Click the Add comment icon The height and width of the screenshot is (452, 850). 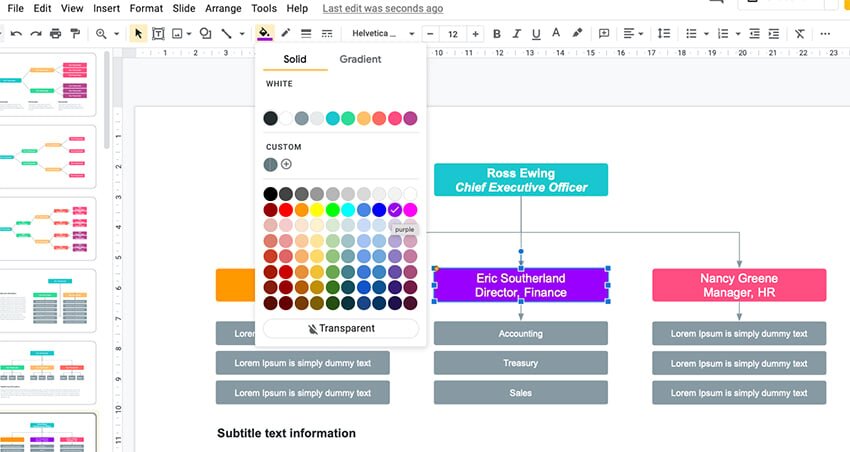click(x=604, y=34)
